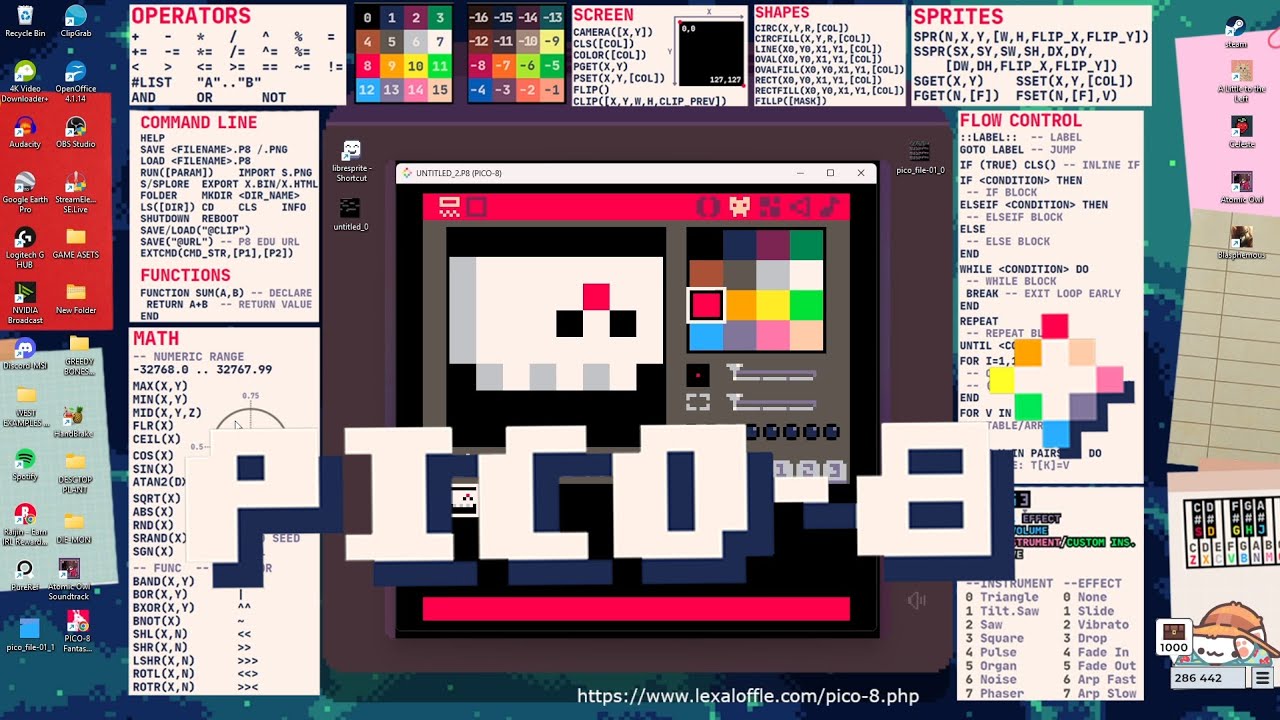Open Spotify desktop shortcut

[x=25, y=464]
